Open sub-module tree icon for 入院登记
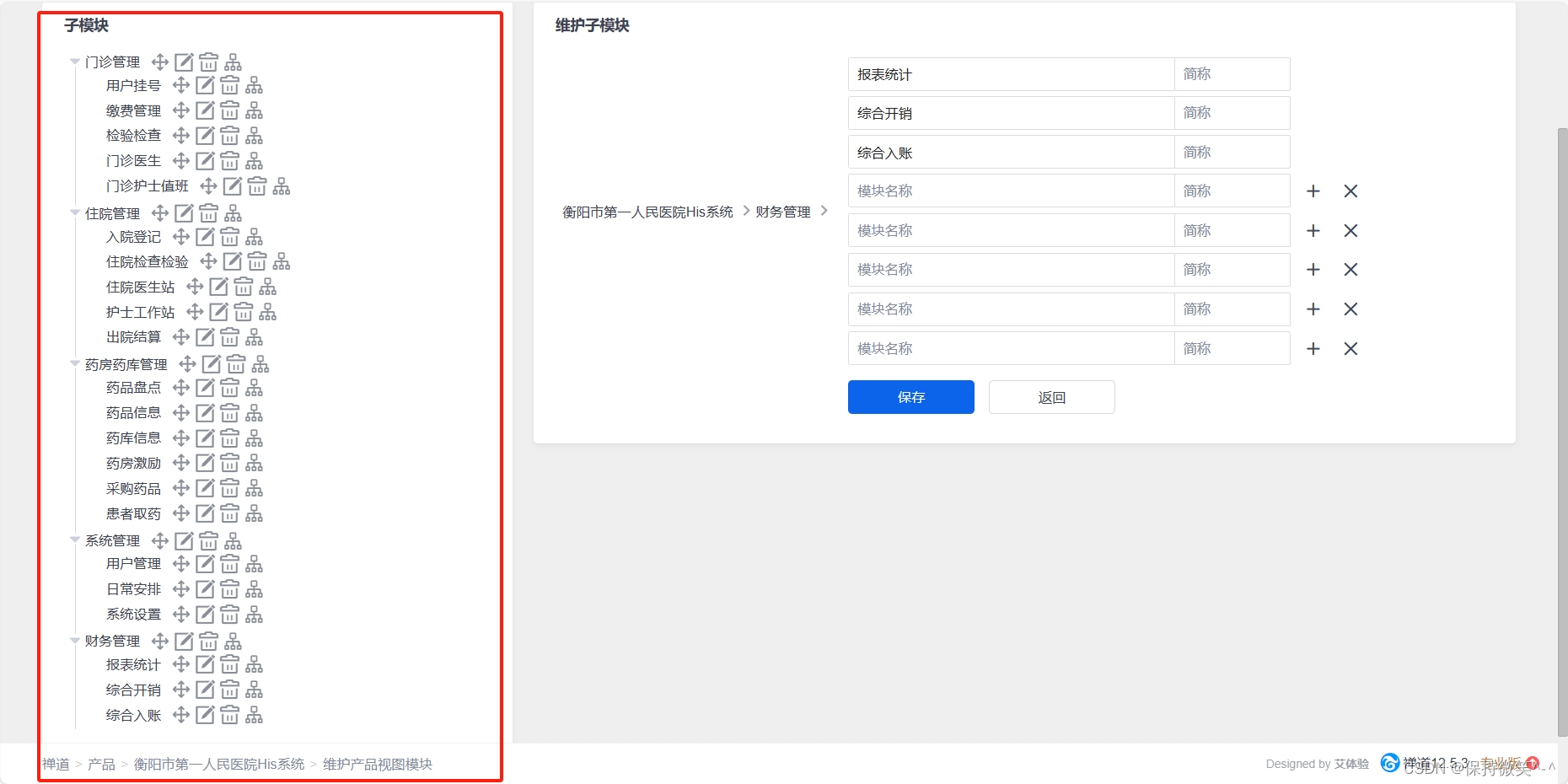The height and width of the screenshot is (784, 1568). 254,237
